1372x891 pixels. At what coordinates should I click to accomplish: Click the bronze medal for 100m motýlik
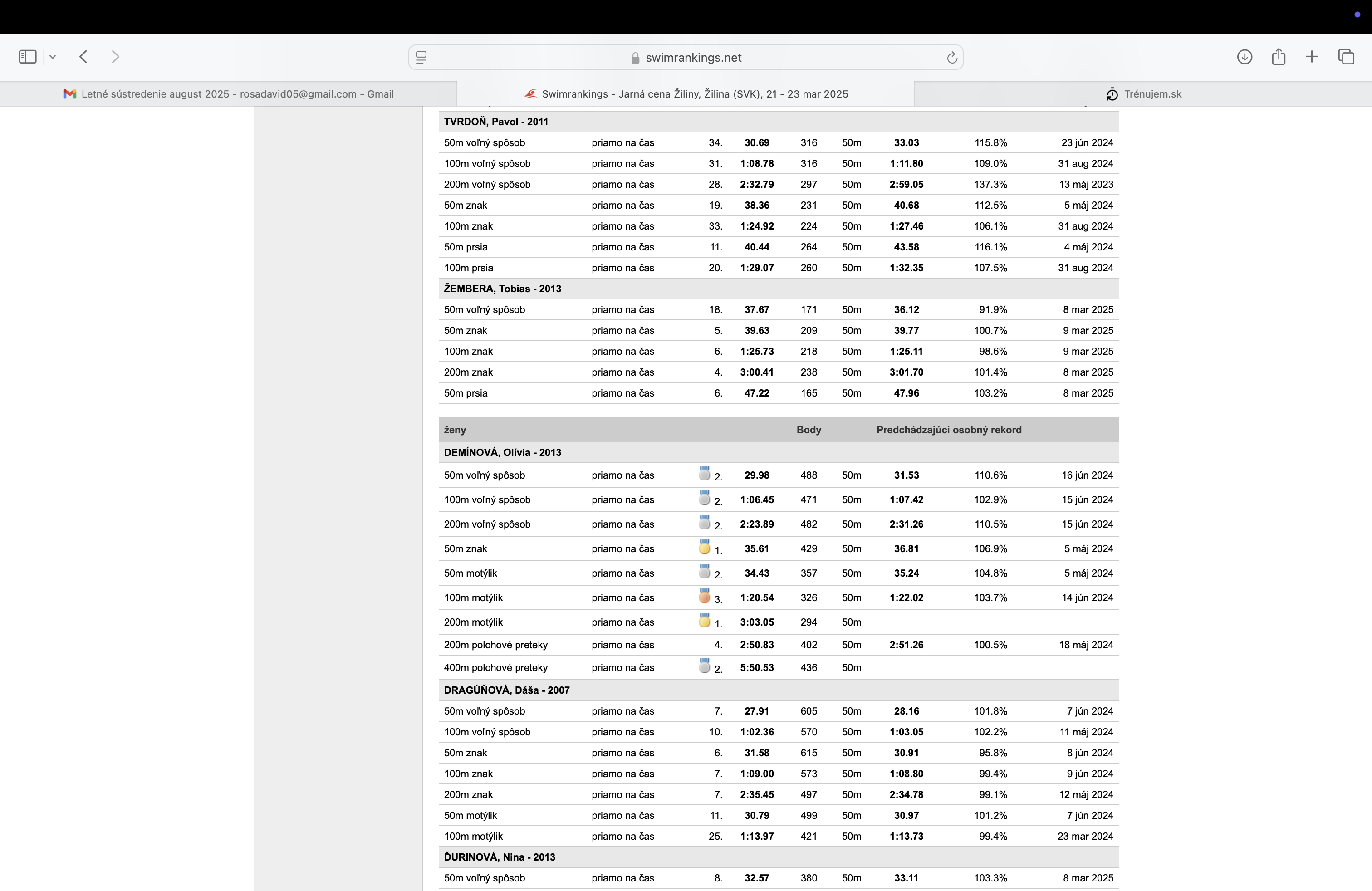pyautogui.click(x=704, y=597)
